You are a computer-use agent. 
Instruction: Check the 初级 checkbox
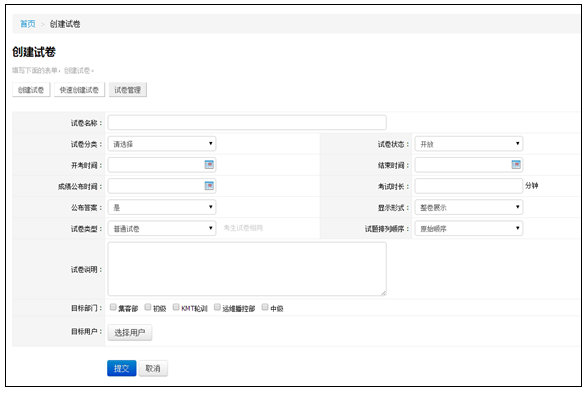click(148, 307)
